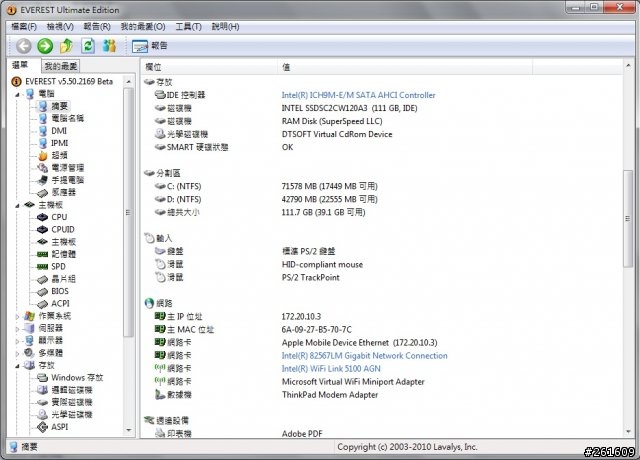Click the green Forward arrow toolbar button

45,46
